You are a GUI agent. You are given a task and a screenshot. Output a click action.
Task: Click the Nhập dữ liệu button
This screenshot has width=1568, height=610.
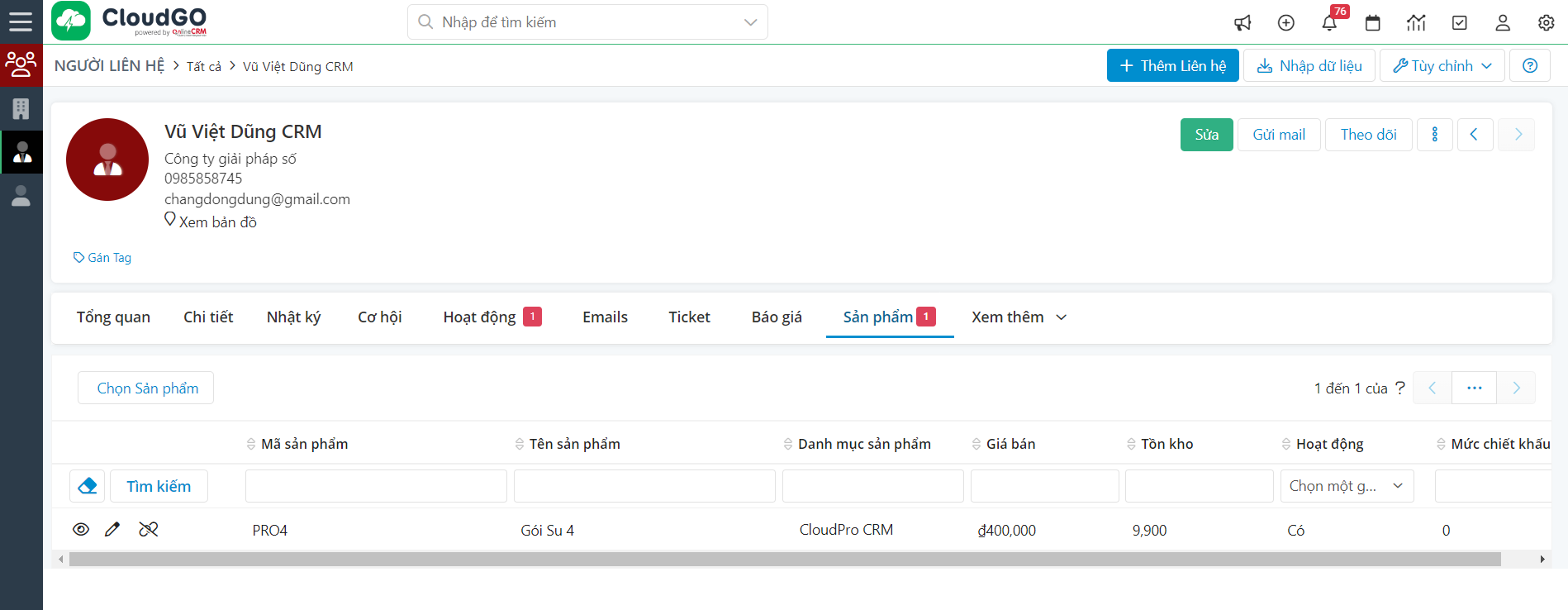coord(1309,65)
